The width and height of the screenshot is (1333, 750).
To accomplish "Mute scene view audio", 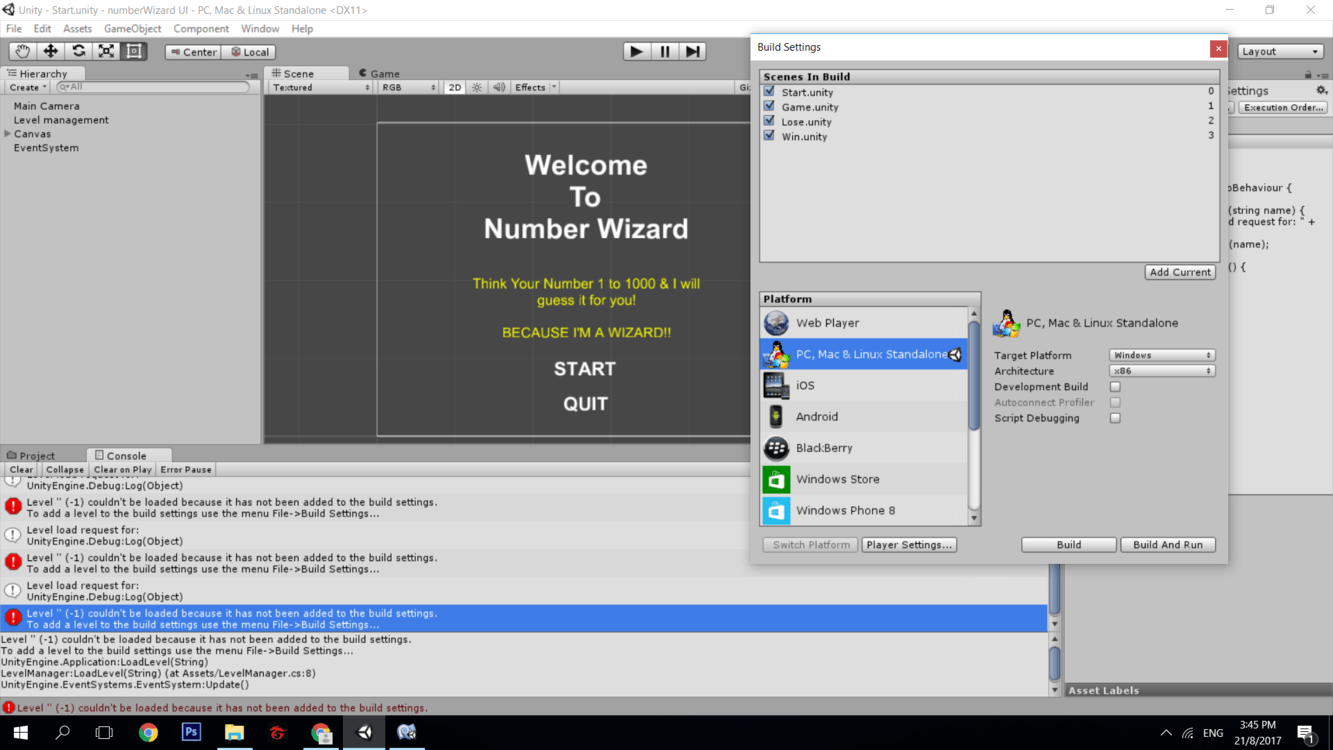I will (499, 87).
